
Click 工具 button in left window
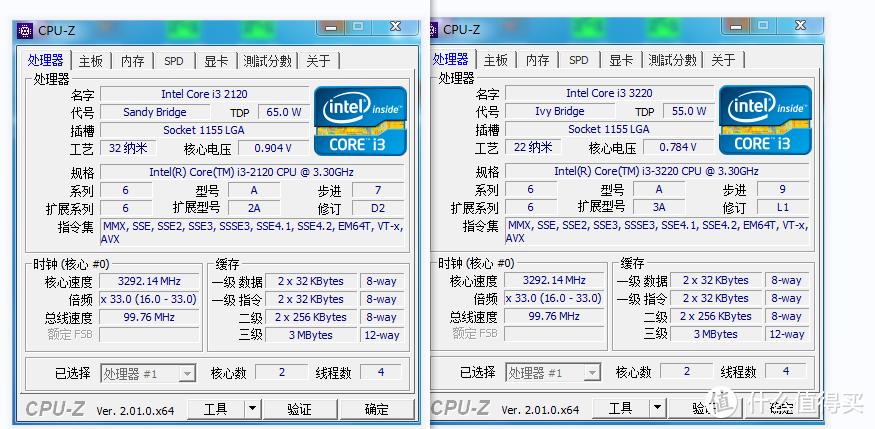[x=216, y=409]
